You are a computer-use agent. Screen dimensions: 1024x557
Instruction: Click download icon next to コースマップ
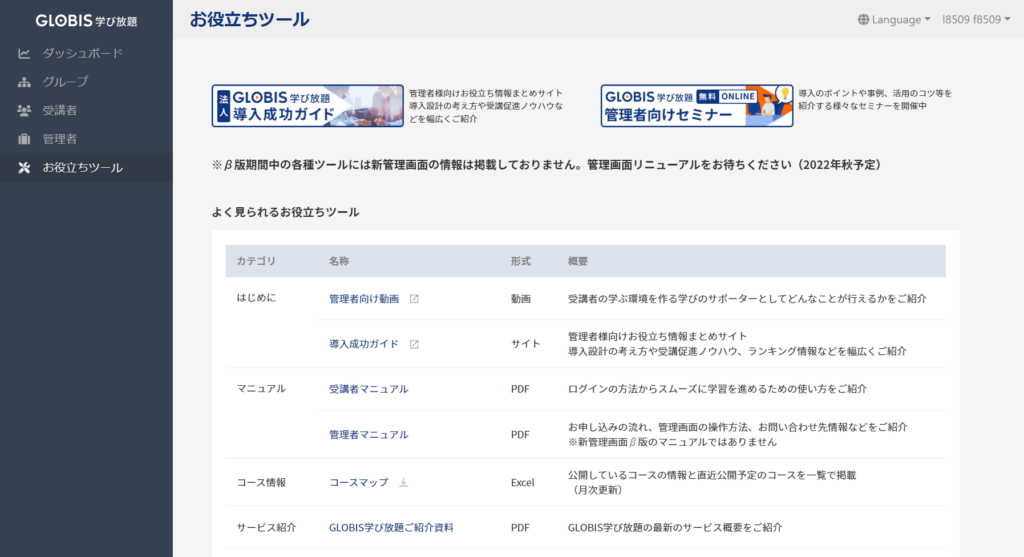[x=404, y=483]
